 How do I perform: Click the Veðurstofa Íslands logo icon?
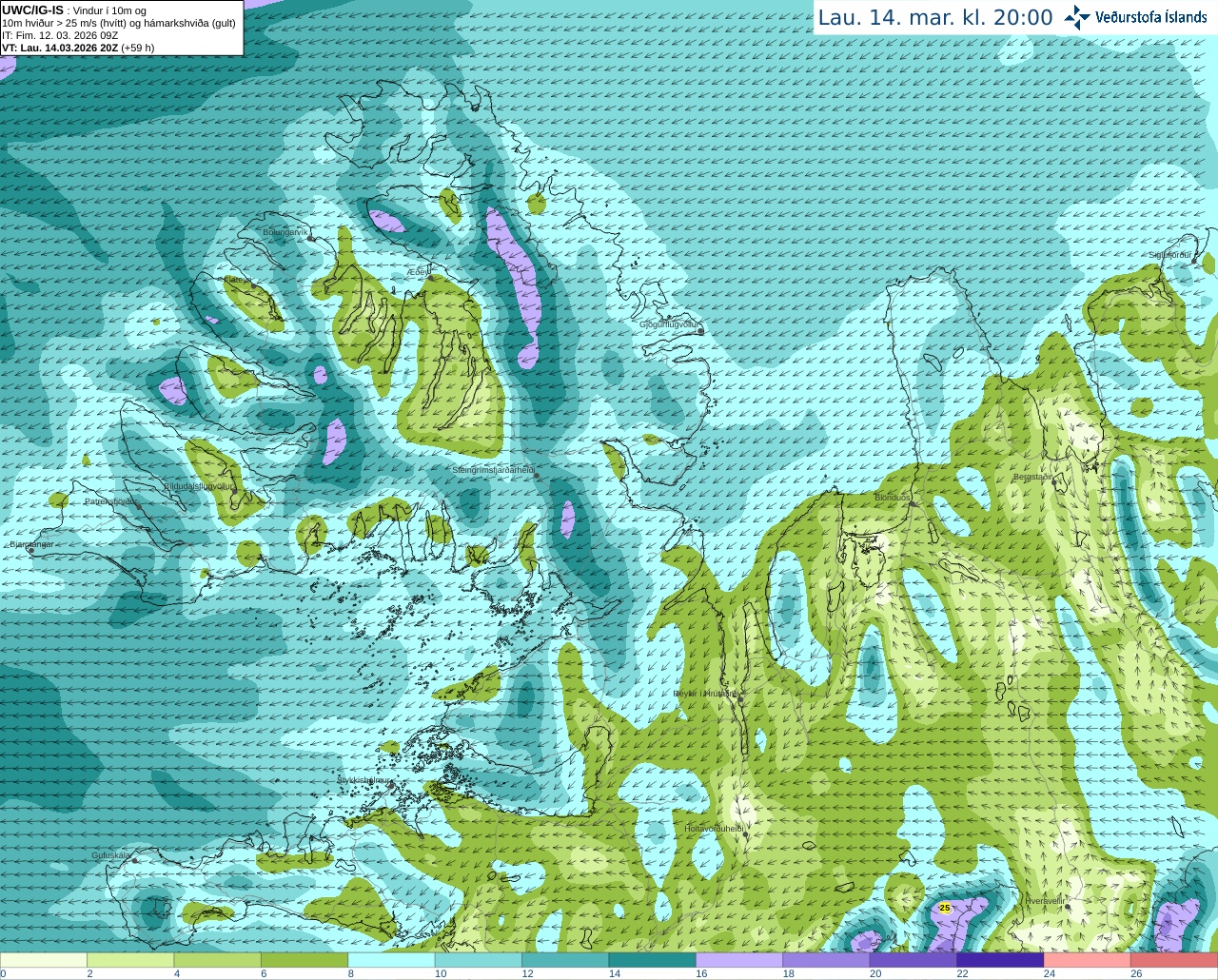(1077, 17)
